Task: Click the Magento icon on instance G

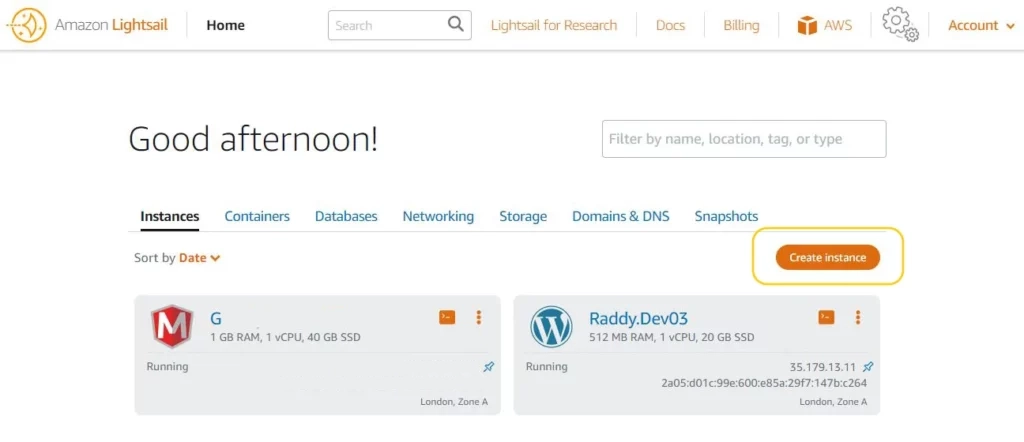Action: pyautogui.click(x=172, y=327)
